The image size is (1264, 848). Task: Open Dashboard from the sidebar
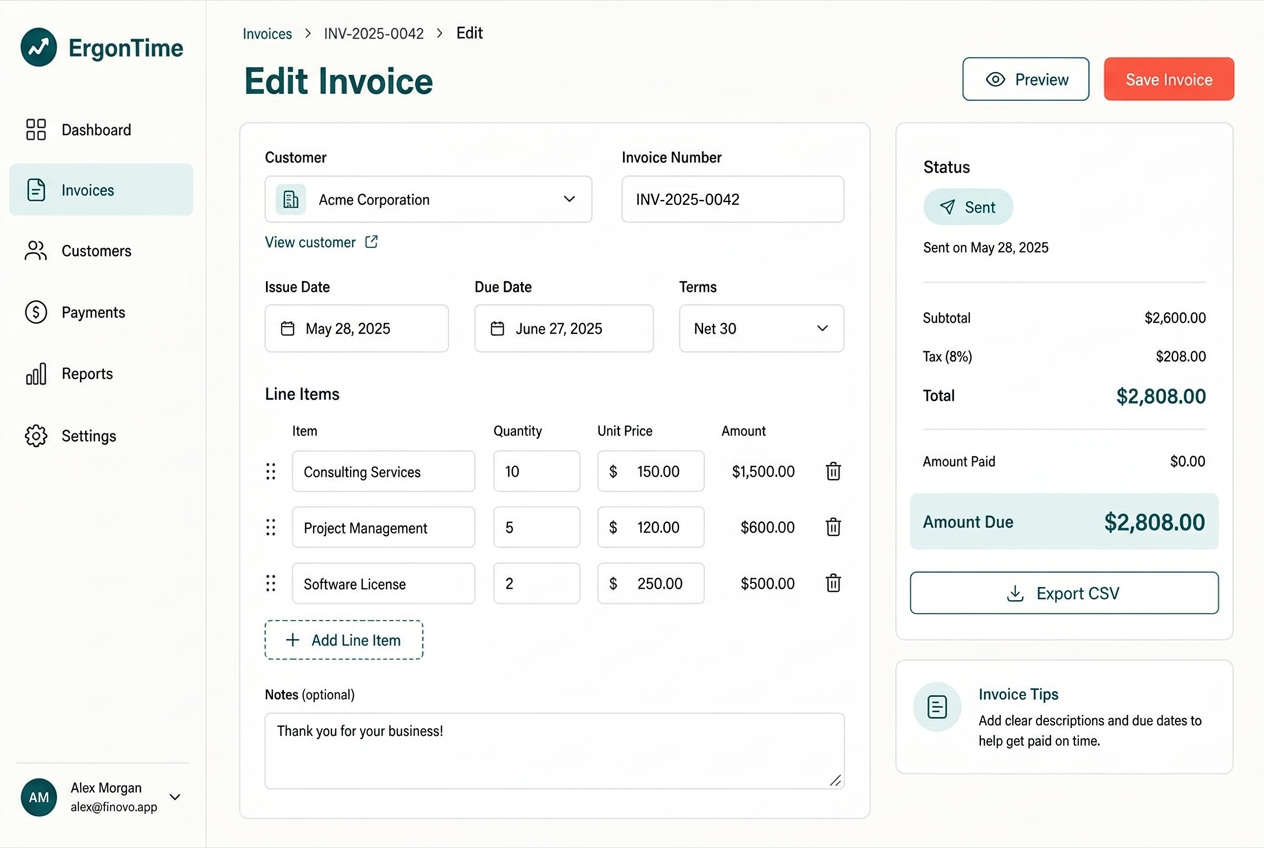coord(101,130)
